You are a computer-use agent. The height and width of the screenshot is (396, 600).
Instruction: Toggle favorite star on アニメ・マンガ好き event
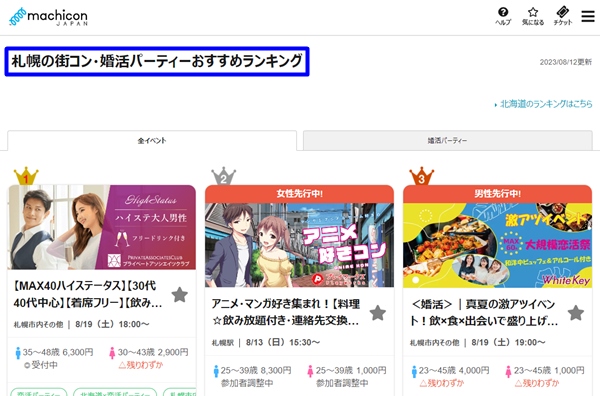pyautogui.click(x=378, y=313)
